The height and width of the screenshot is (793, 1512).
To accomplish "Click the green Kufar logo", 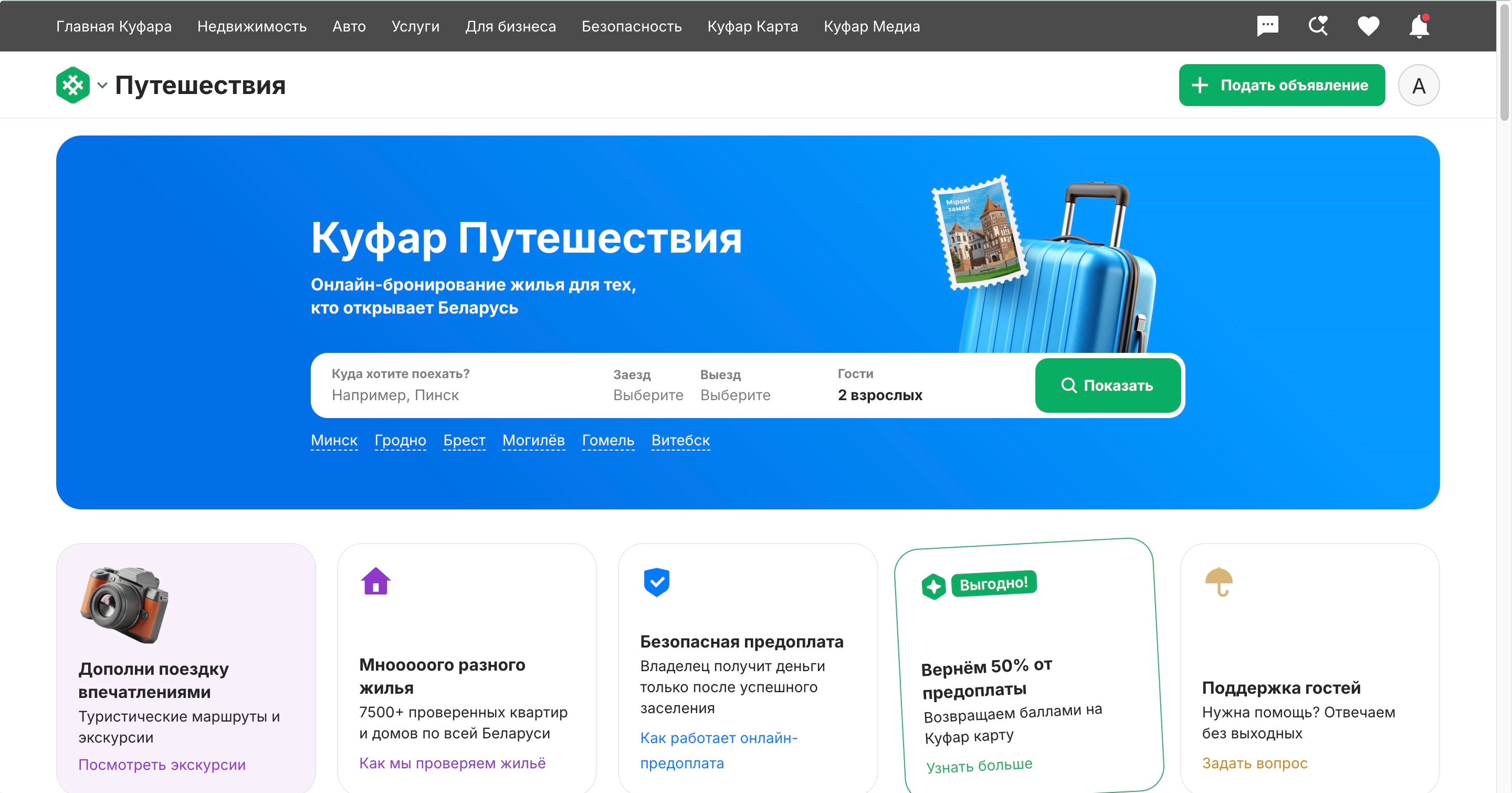I will point(73,85).
